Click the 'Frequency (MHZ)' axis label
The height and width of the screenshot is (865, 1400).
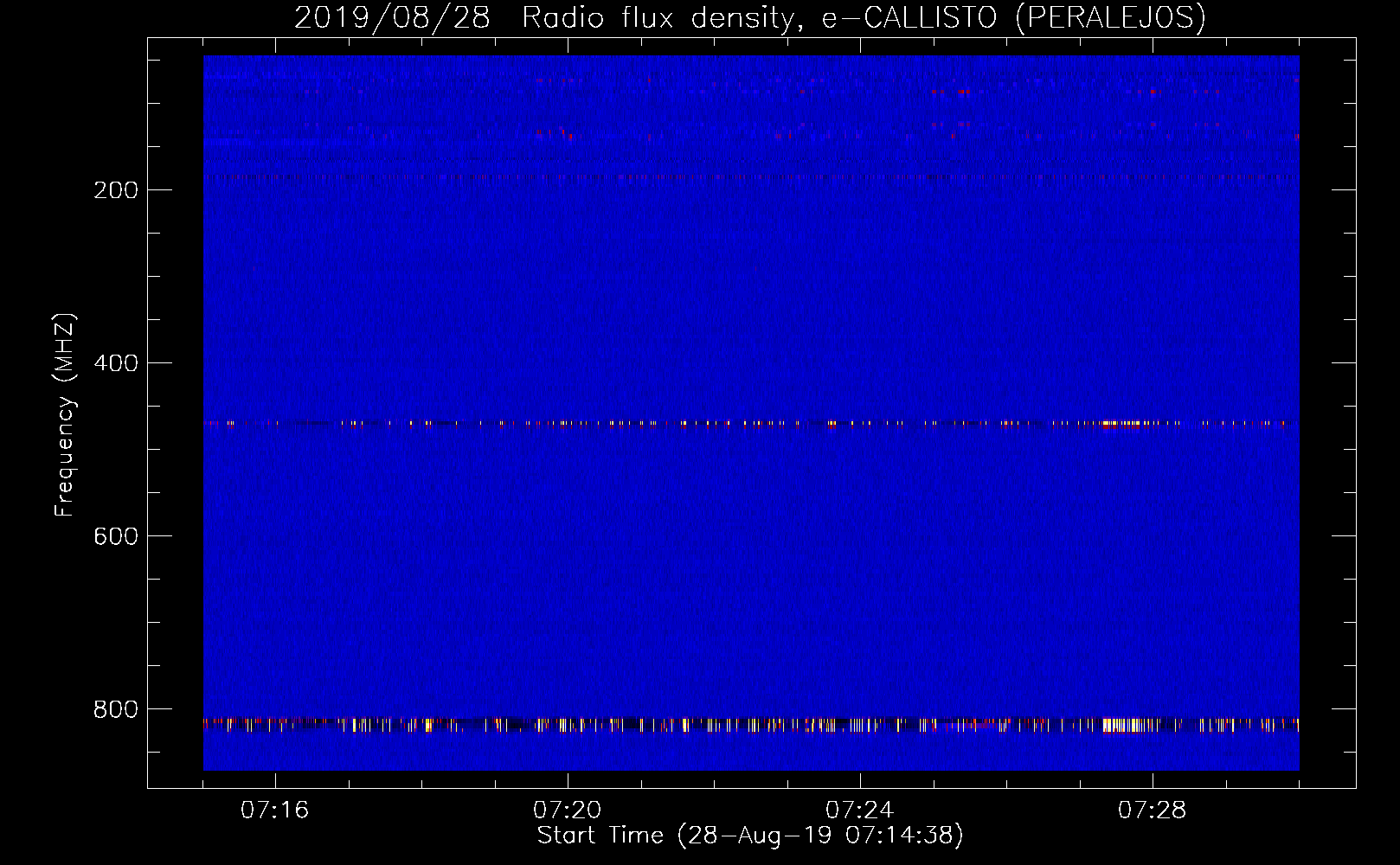click(x=65, y=415)
